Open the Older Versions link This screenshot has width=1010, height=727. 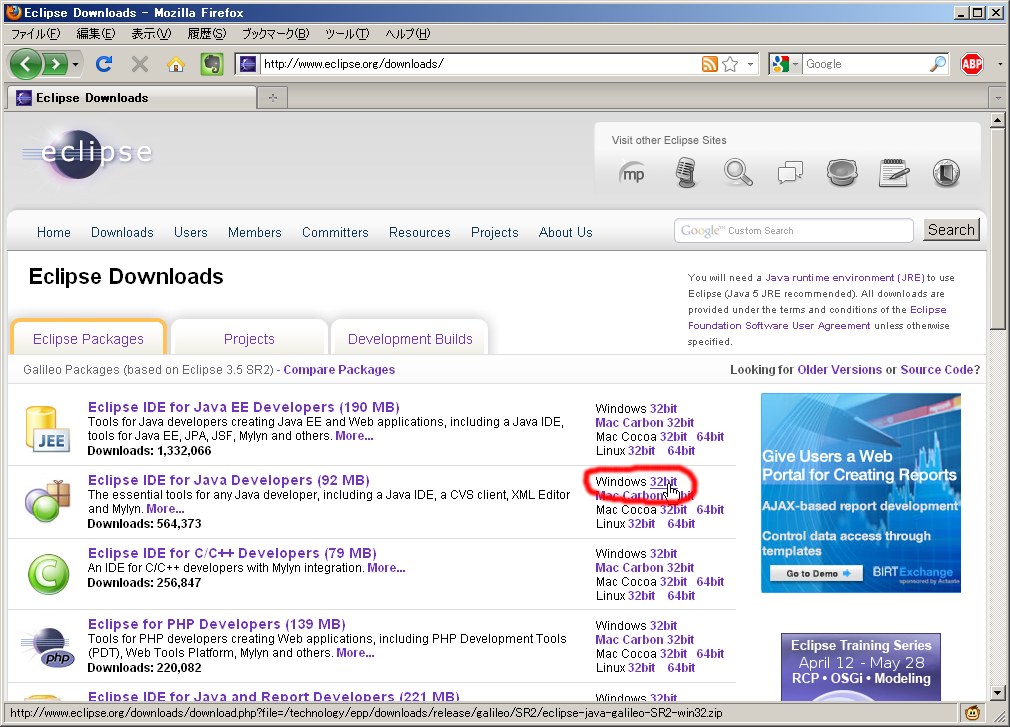coord(839,370)
